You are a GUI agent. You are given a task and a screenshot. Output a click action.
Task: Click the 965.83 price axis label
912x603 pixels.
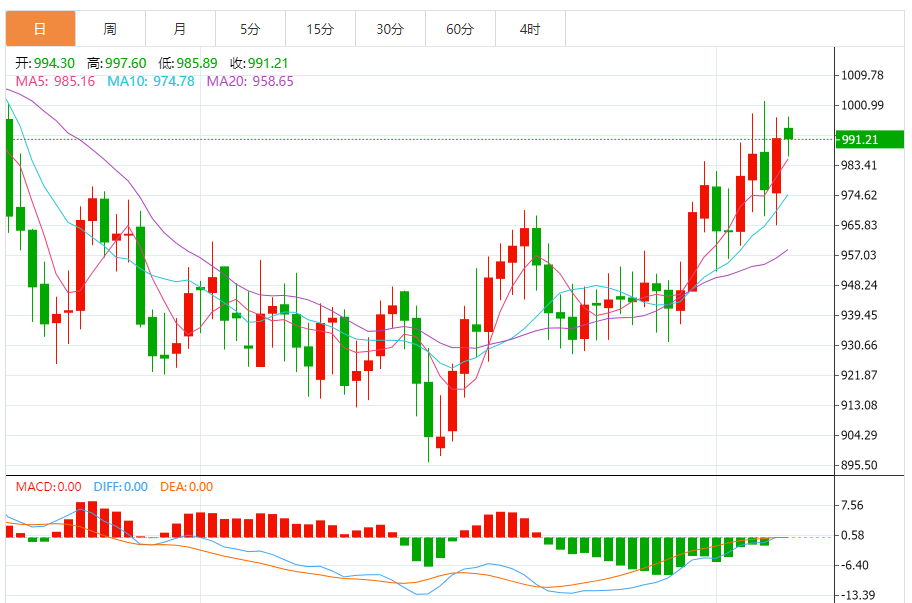click(859, 225)
